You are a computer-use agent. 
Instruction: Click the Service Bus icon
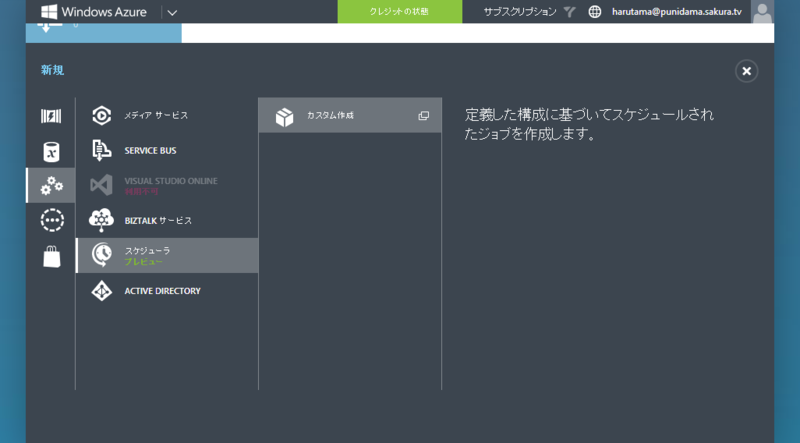102,151
